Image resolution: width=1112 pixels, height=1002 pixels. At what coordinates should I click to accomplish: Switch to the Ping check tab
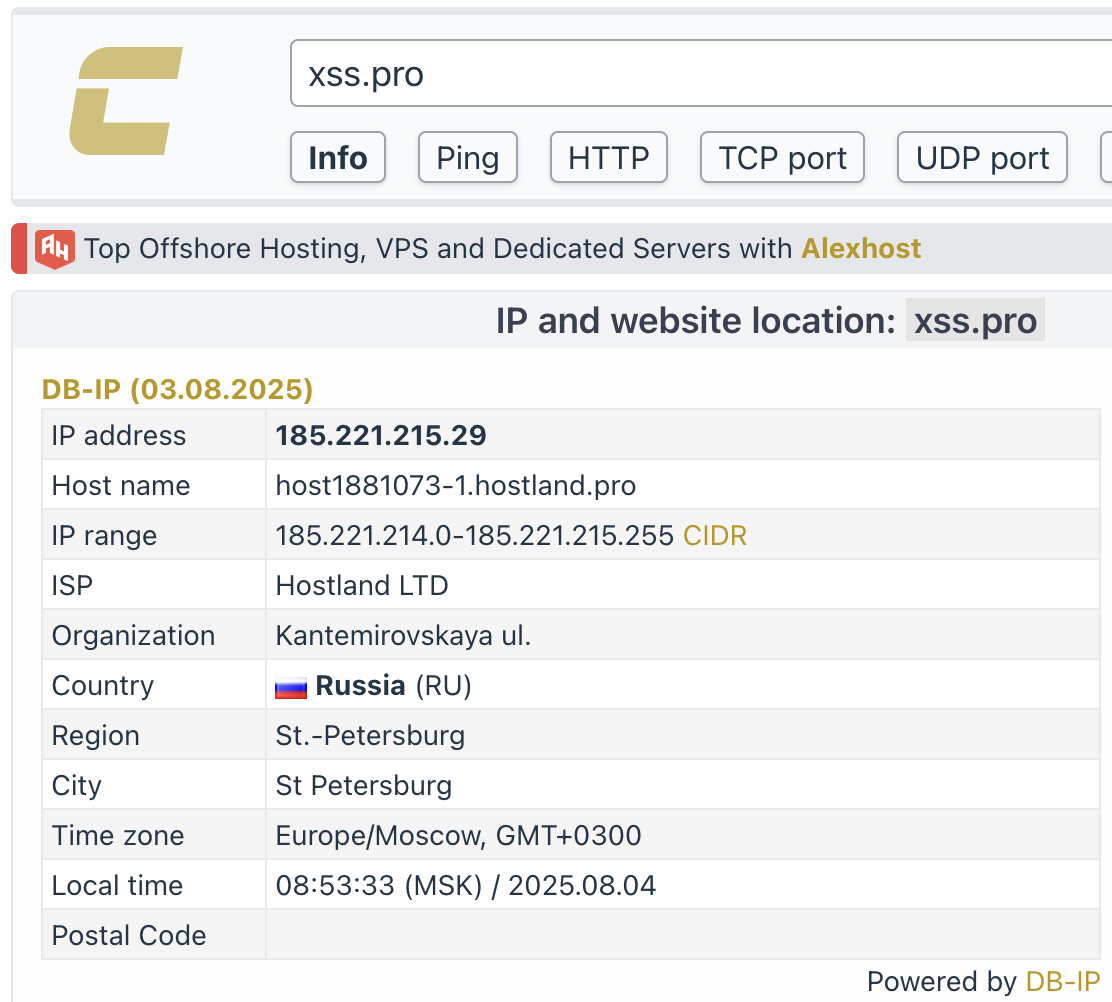[467, 158]
